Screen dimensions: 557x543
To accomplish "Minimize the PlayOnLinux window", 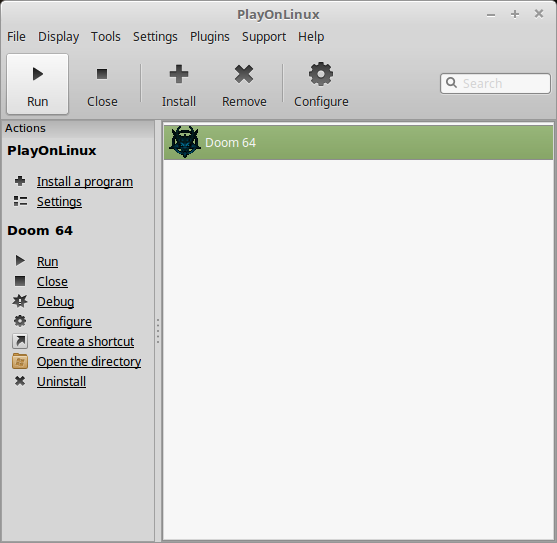I will point(491,15).
